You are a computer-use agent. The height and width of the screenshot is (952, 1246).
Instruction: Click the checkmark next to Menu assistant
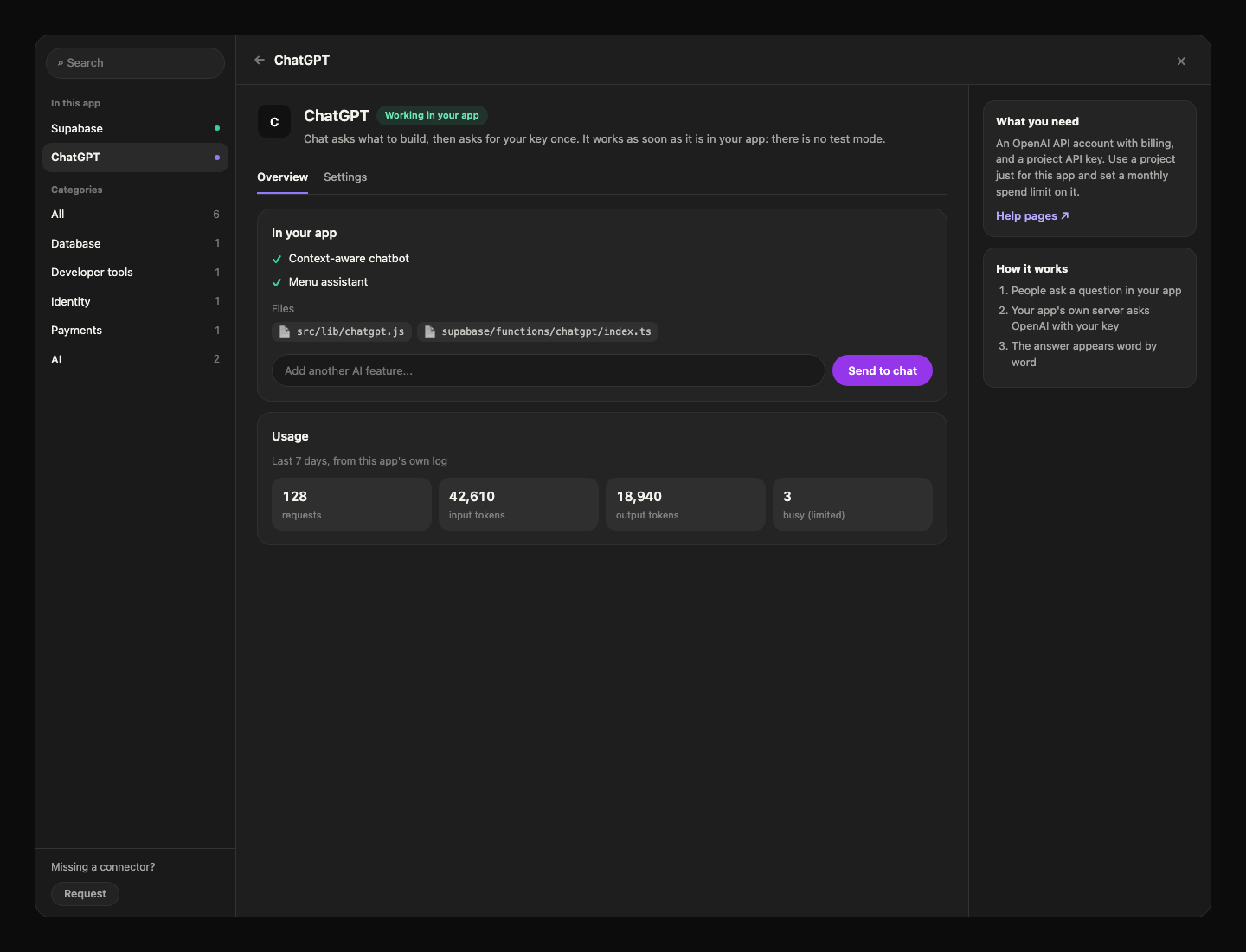[277, 282]
